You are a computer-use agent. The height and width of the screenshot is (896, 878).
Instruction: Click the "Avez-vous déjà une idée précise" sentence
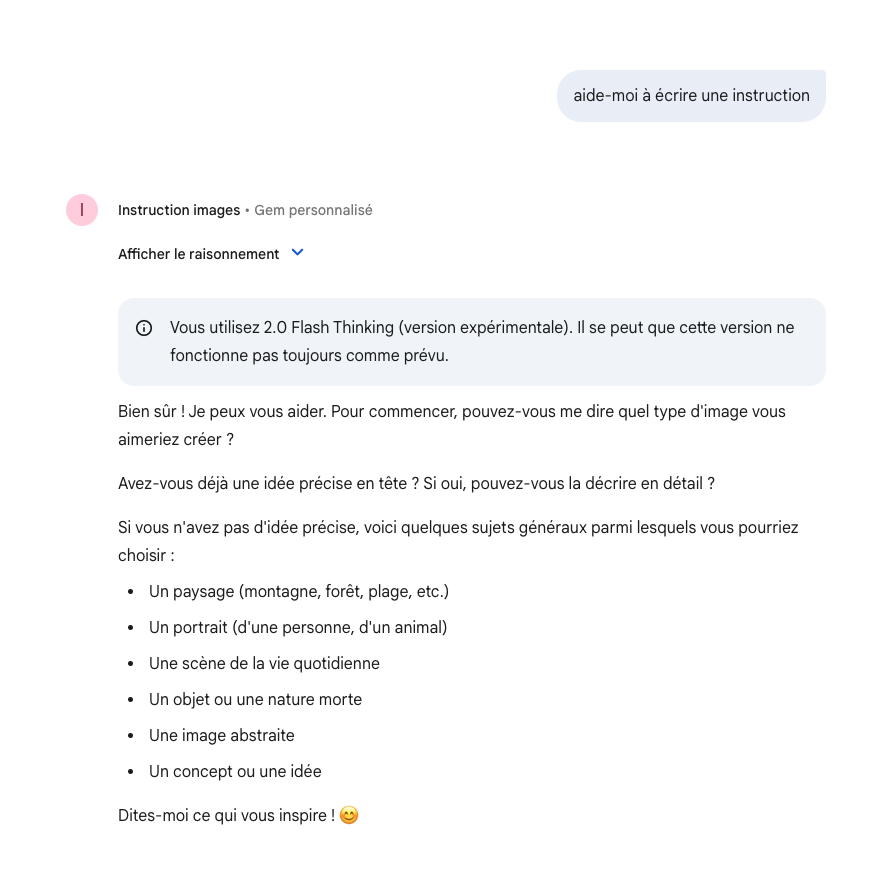pos(416,483)
